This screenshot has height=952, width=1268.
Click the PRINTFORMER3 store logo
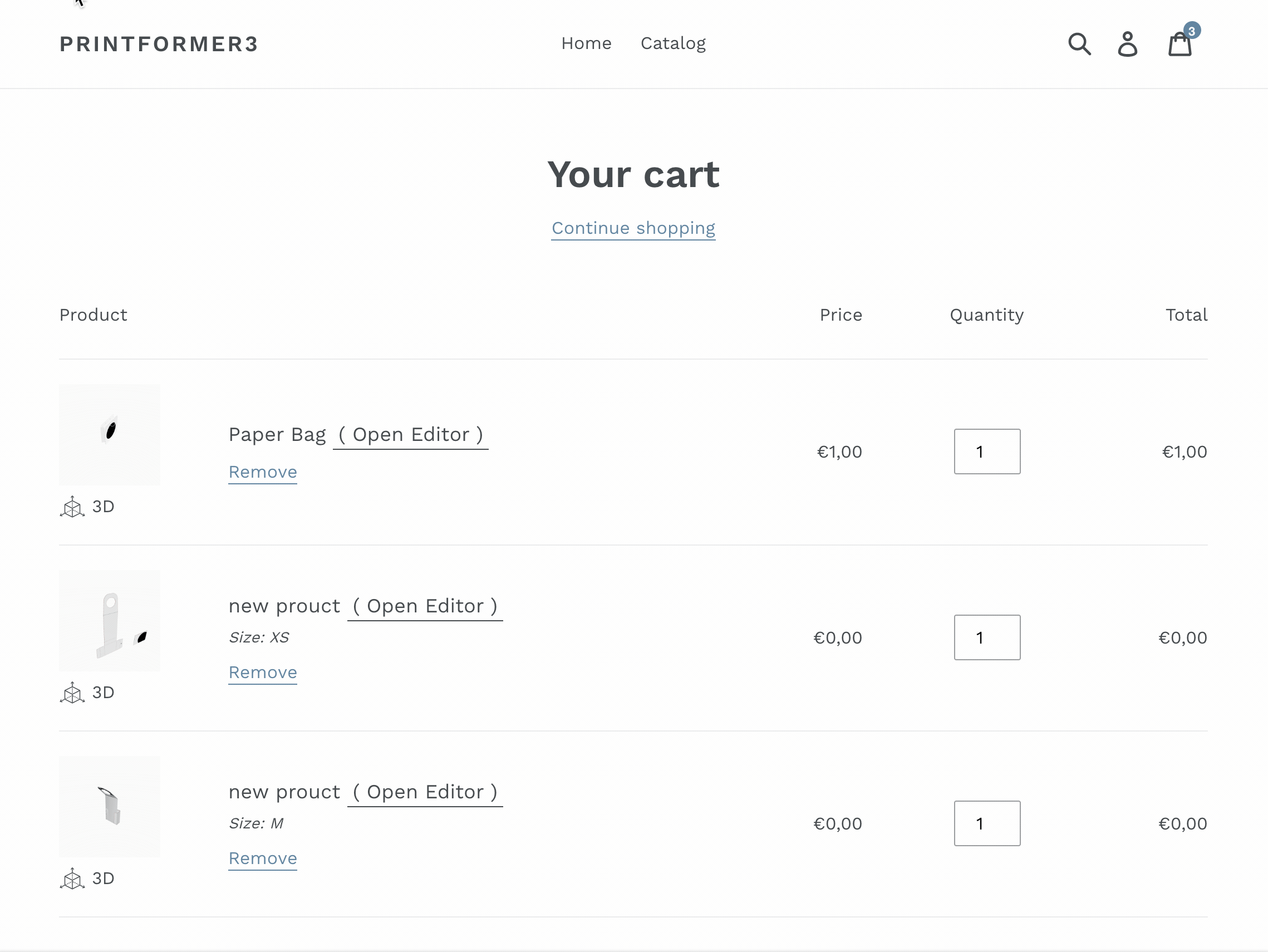coord(159,44)
